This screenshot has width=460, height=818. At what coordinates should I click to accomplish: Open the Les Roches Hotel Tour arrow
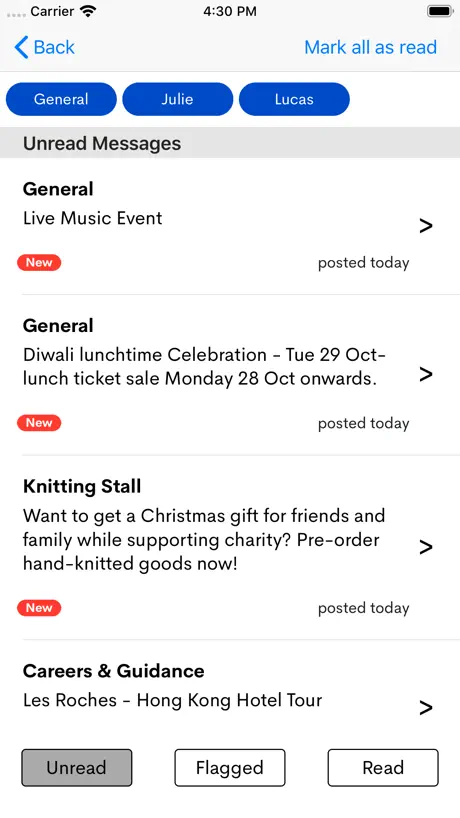point(426,708)
